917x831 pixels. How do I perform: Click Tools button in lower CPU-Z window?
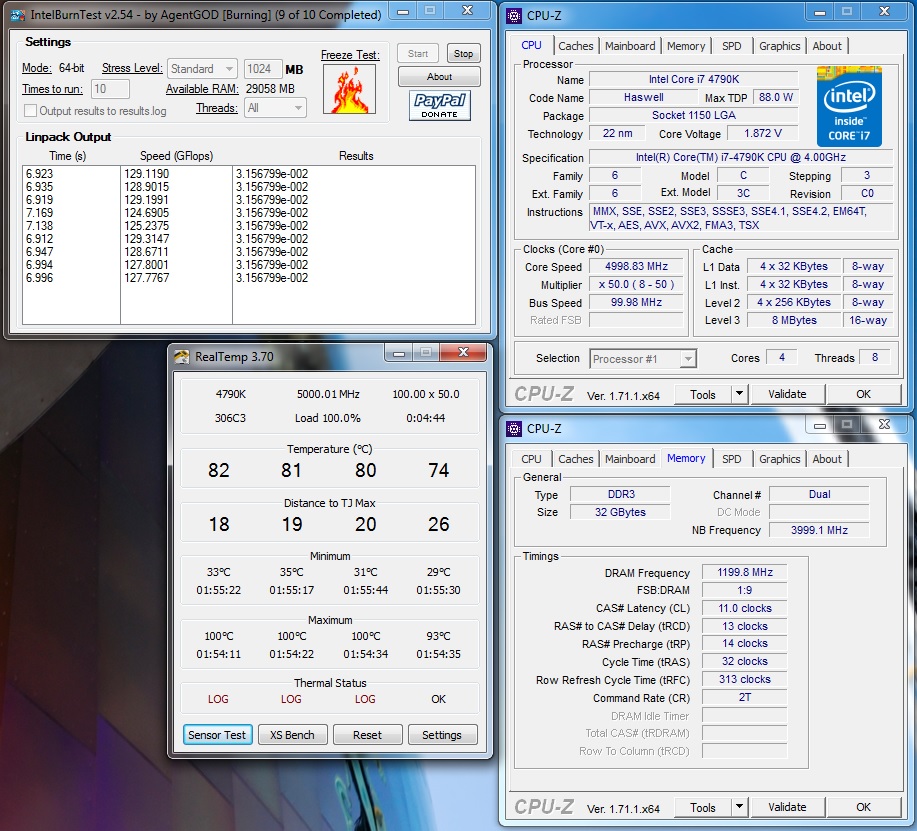pos(703,807)
